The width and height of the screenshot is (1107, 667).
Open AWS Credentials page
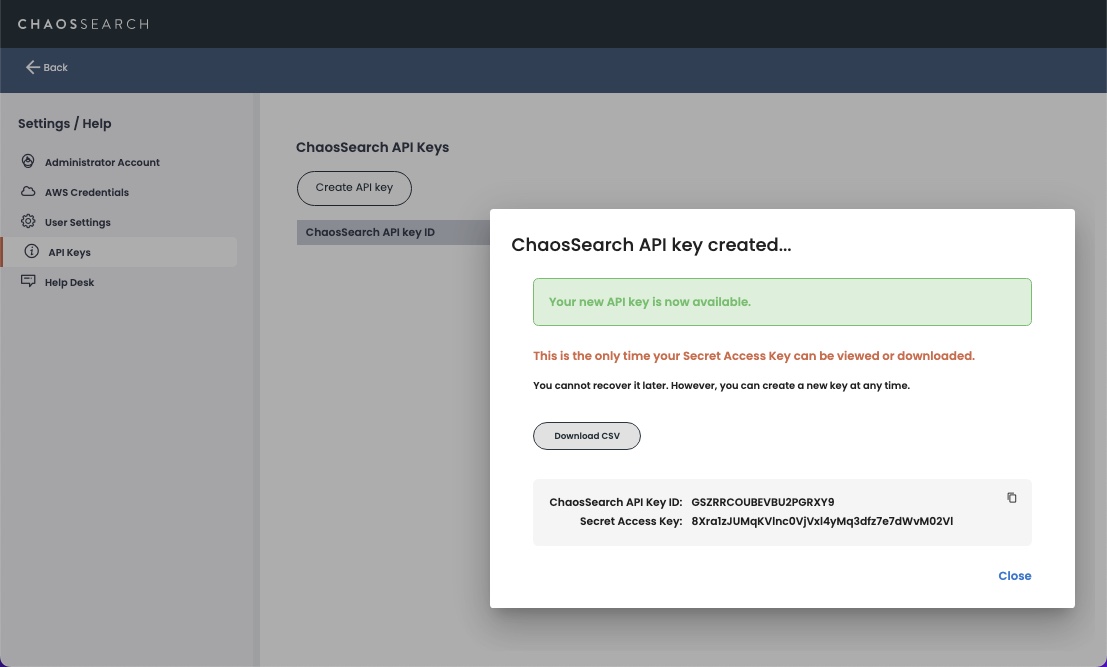[x=87, y=192]
